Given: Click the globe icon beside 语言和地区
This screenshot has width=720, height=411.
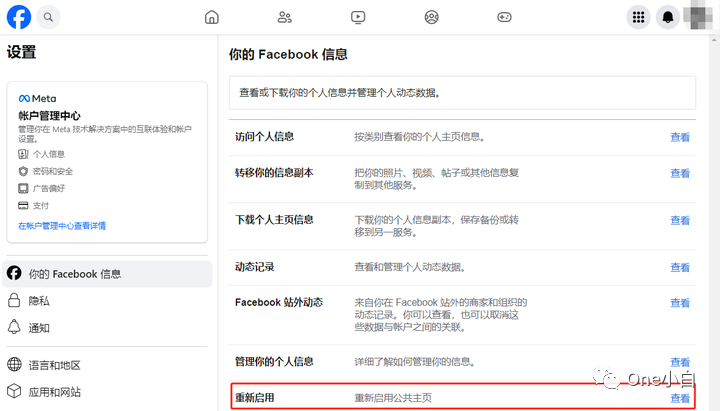Looking at the screenshot, I should (x=14, y=364).
